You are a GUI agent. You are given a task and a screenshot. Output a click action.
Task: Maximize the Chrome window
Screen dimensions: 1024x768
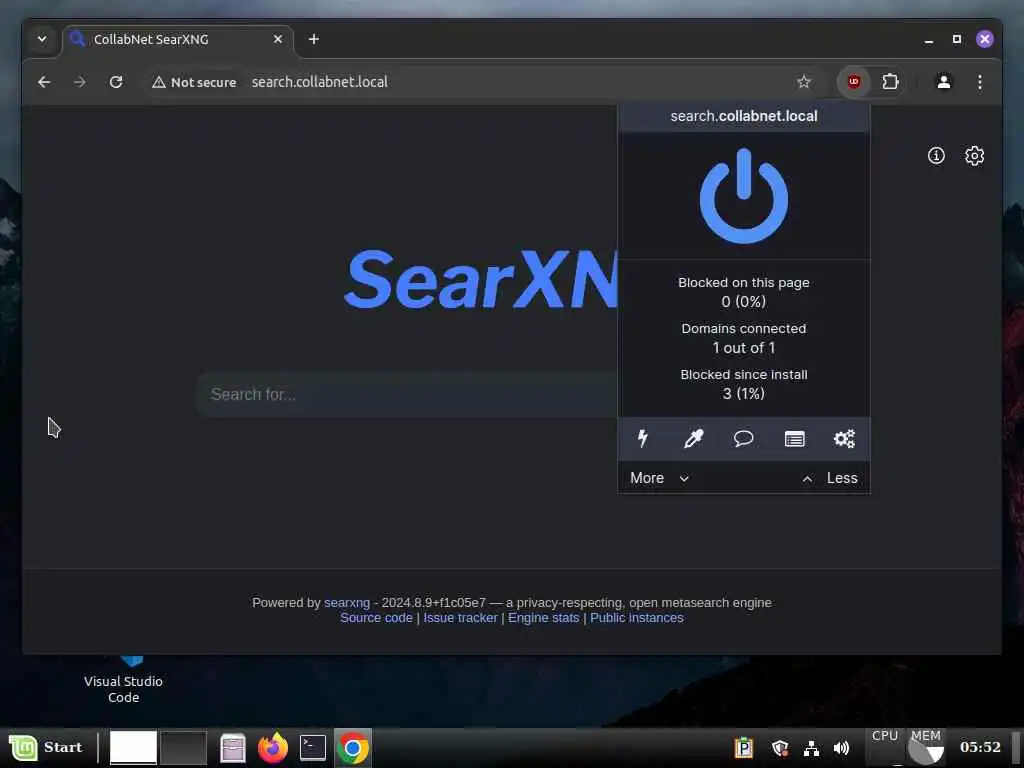tap(956, 39)
